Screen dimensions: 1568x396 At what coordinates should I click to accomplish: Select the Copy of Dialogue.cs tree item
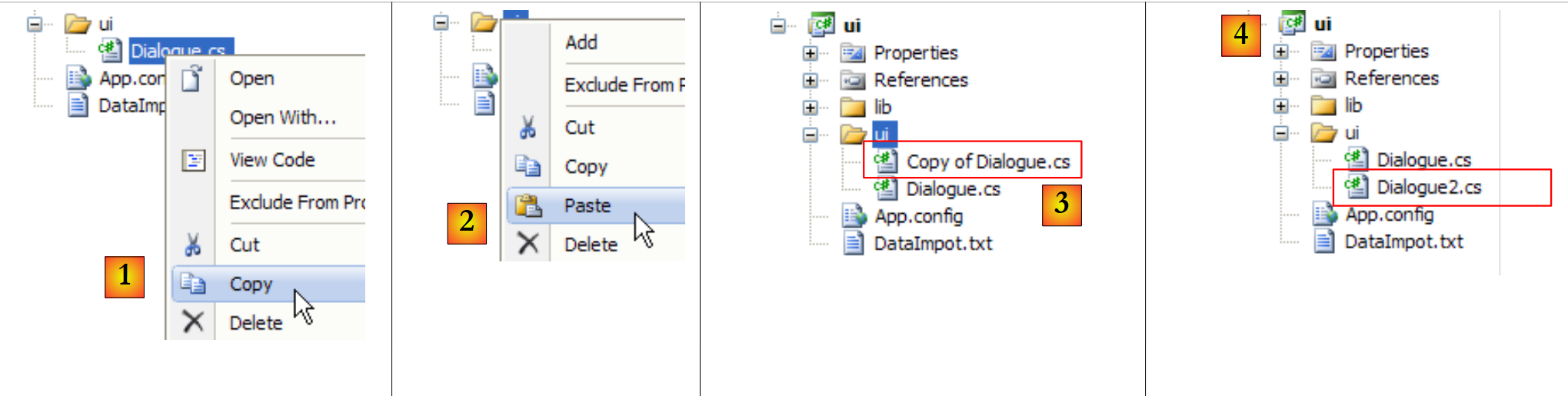pos(987,161)
